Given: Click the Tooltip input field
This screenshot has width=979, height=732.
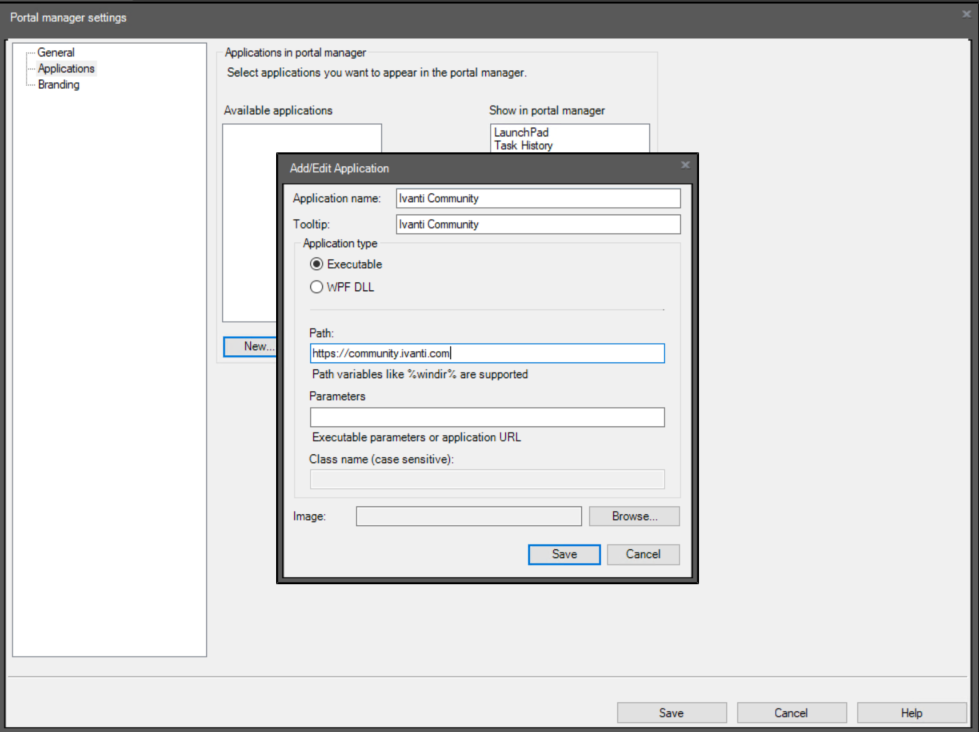Looking at the screenshot, I should [537, 224].
